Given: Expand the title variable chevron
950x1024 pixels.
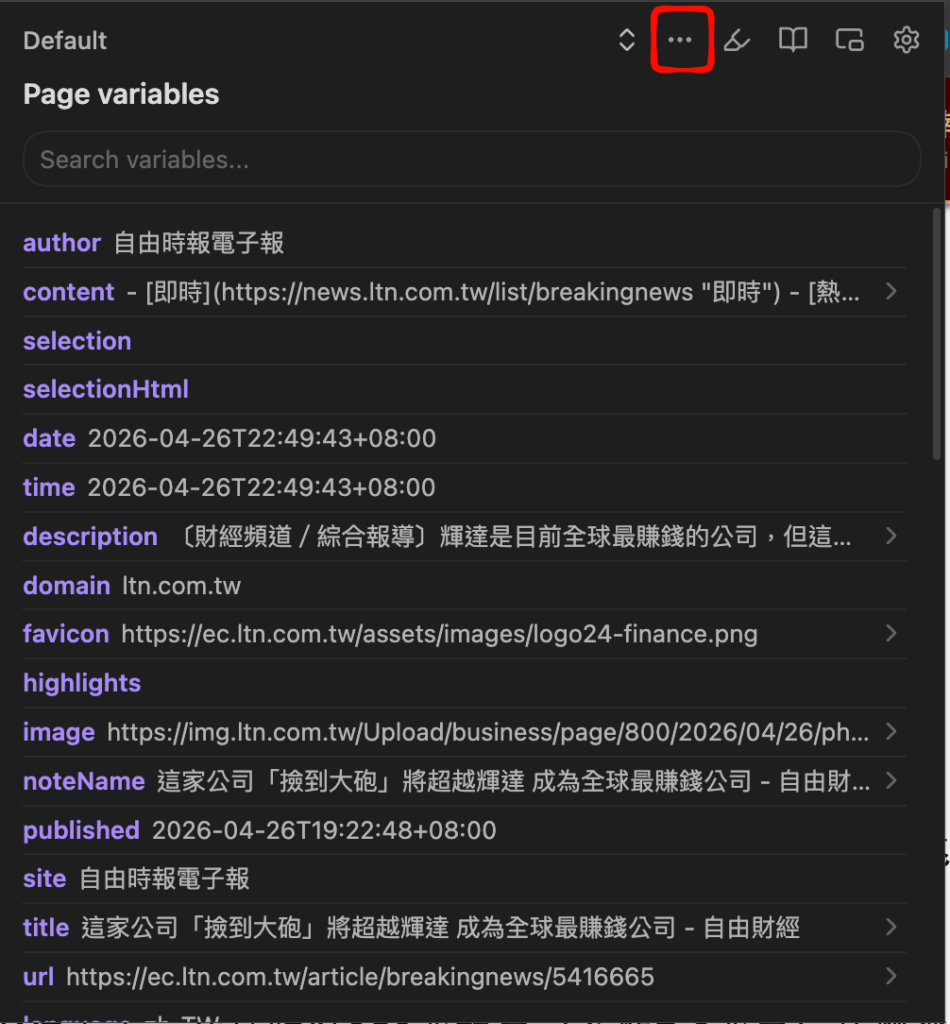Looking at the screenshot, I should click(891, 927).
